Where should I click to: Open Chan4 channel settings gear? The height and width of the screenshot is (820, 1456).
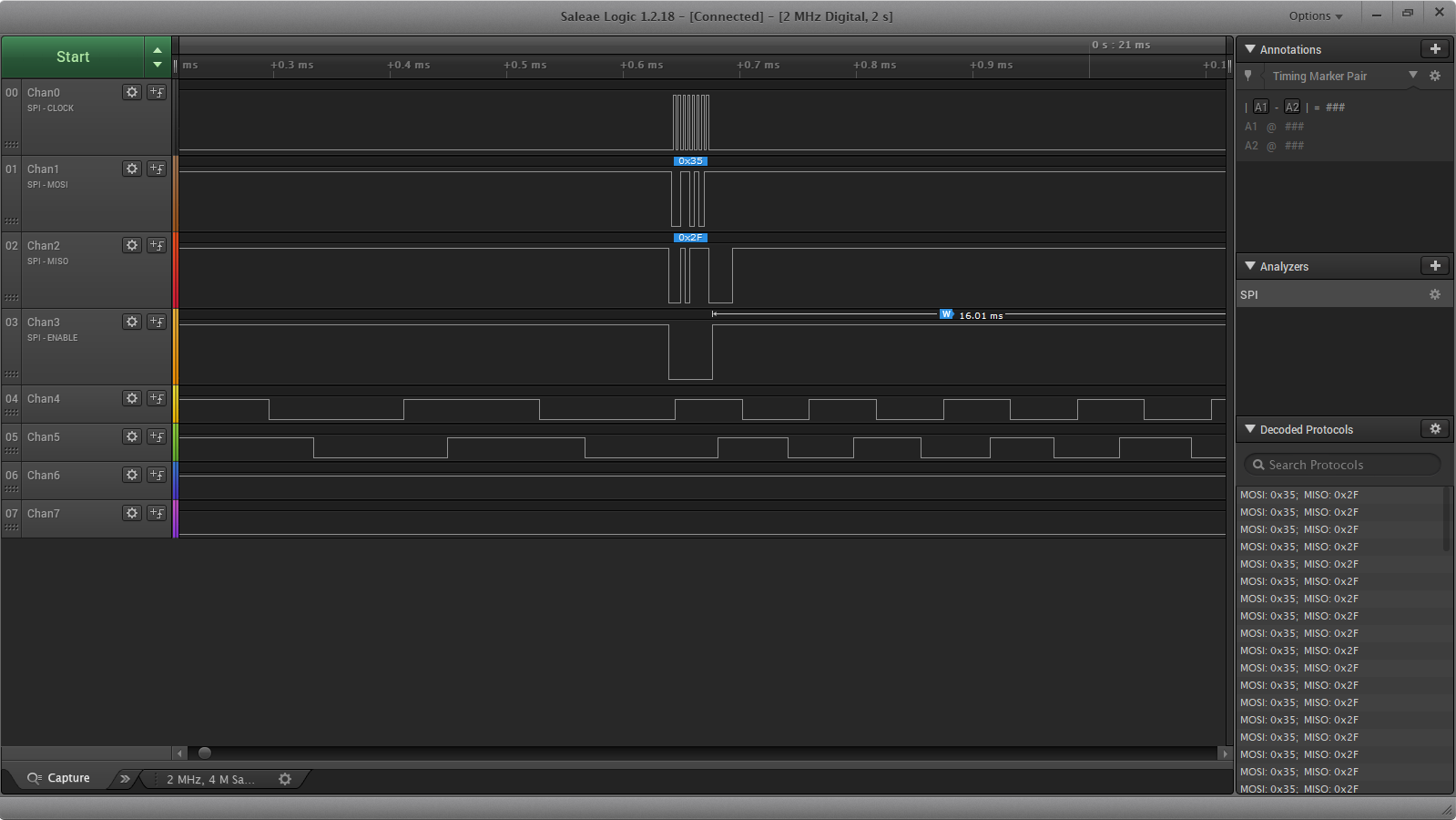coord(132,398)
